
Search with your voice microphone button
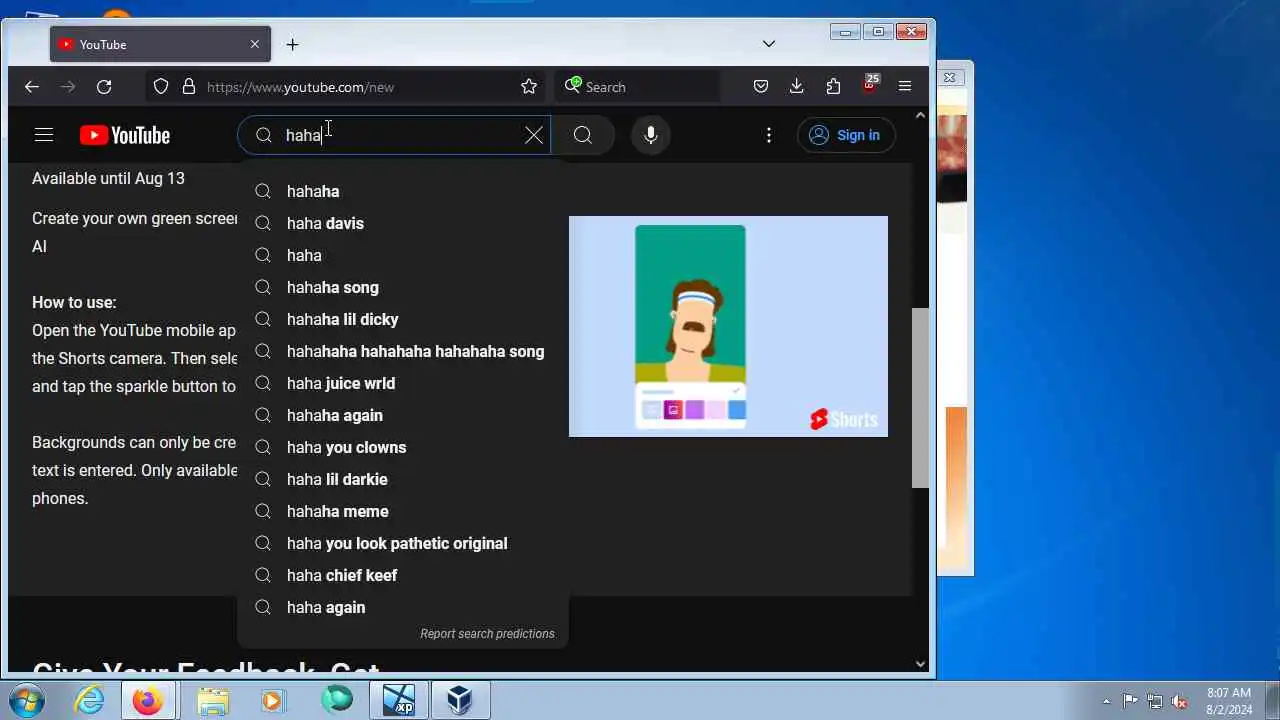[x=651, y=135]
